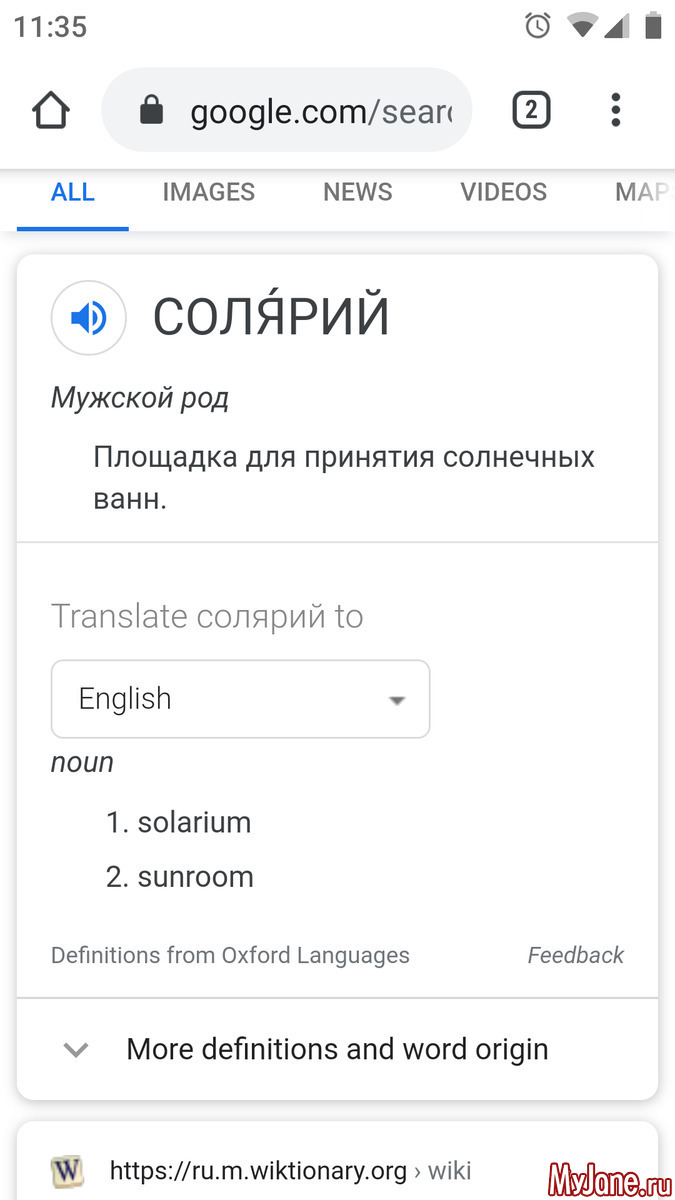Tap the battery status icon
The image size is (675, 1200).
(x=653, y=26)
